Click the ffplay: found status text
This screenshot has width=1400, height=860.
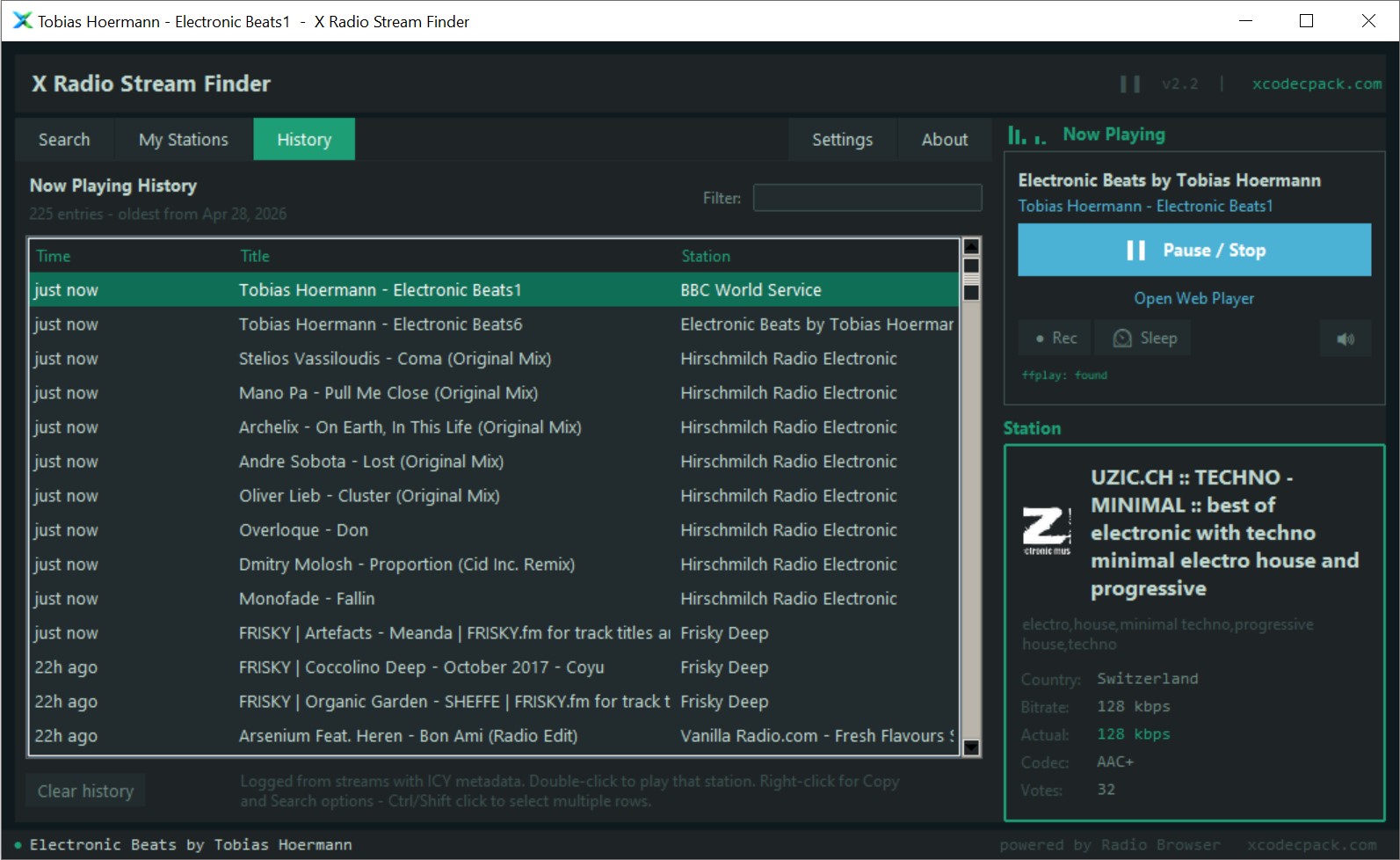[x=1064, y=375]
